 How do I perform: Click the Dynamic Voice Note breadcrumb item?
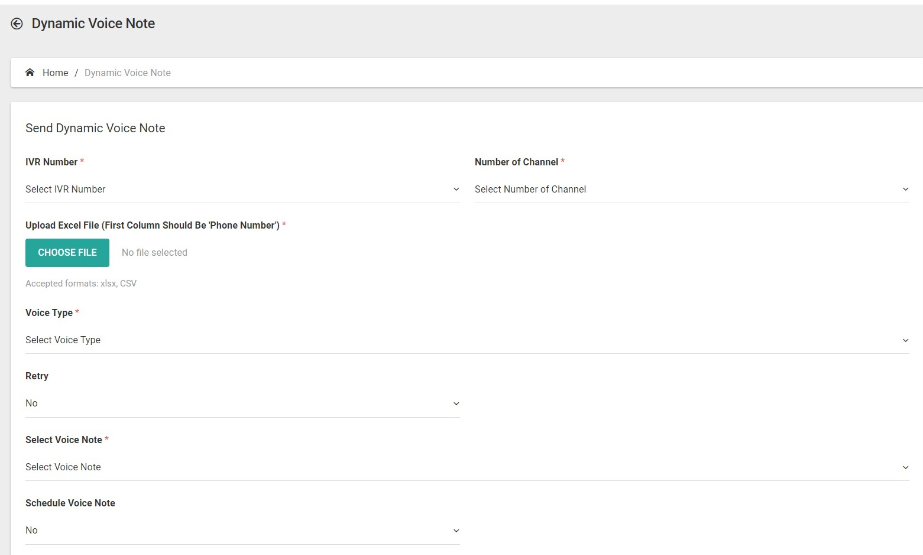click(x=127, y=73)
